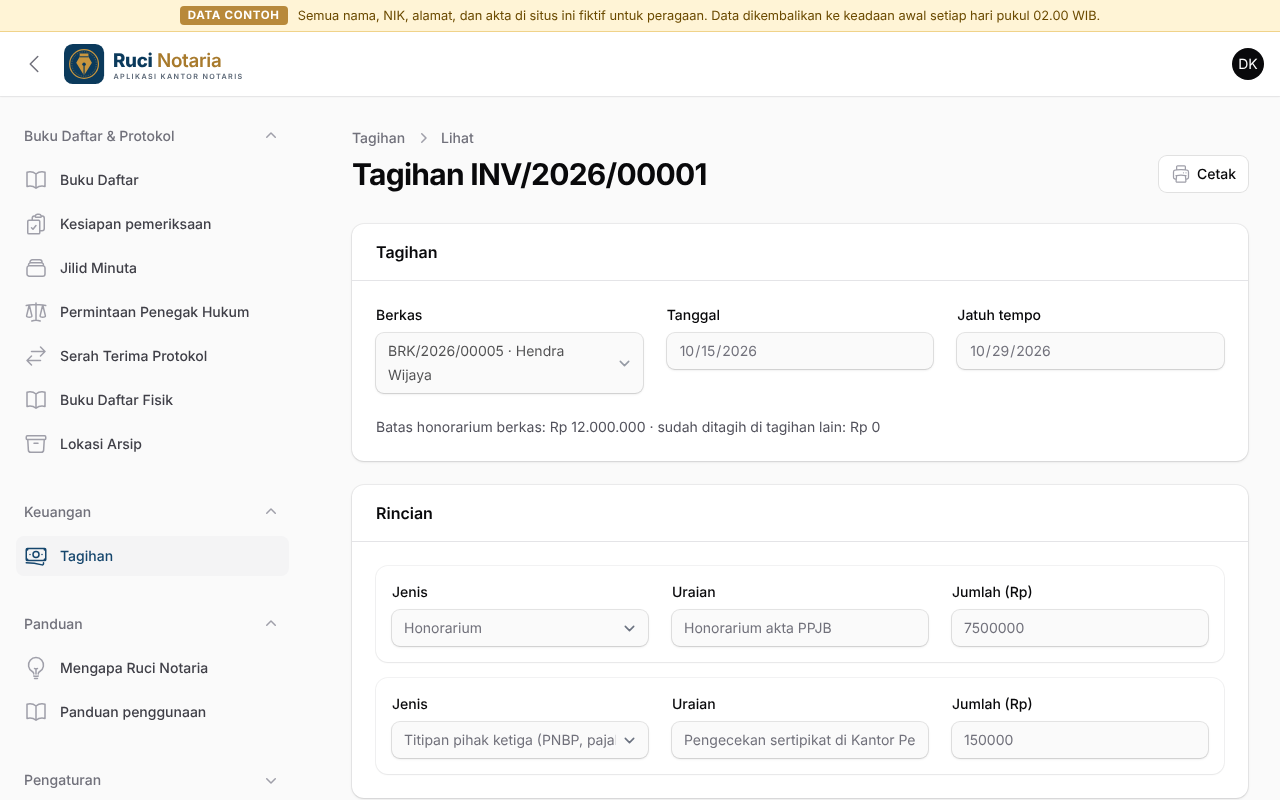Go to Kesiapan pemeriksaan page
This screenshot has width=1280, height=800.
[x=152, y=224]
